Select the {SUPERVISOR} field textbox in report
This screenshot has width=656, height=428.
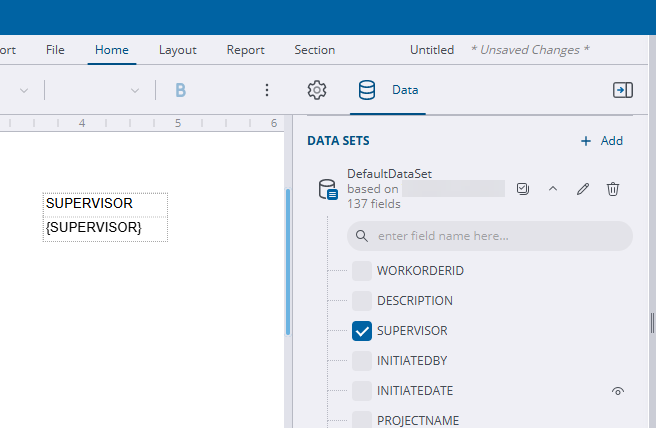105,228
